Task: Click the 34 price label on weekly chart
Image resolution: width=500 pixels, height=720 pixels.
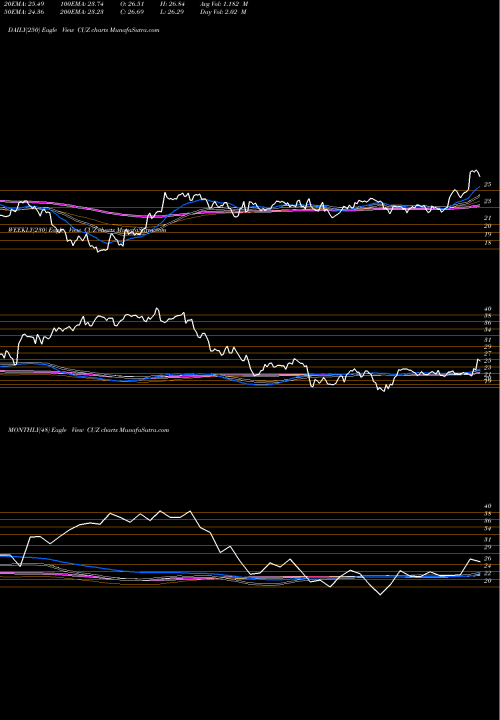Action: pos(488,330)
